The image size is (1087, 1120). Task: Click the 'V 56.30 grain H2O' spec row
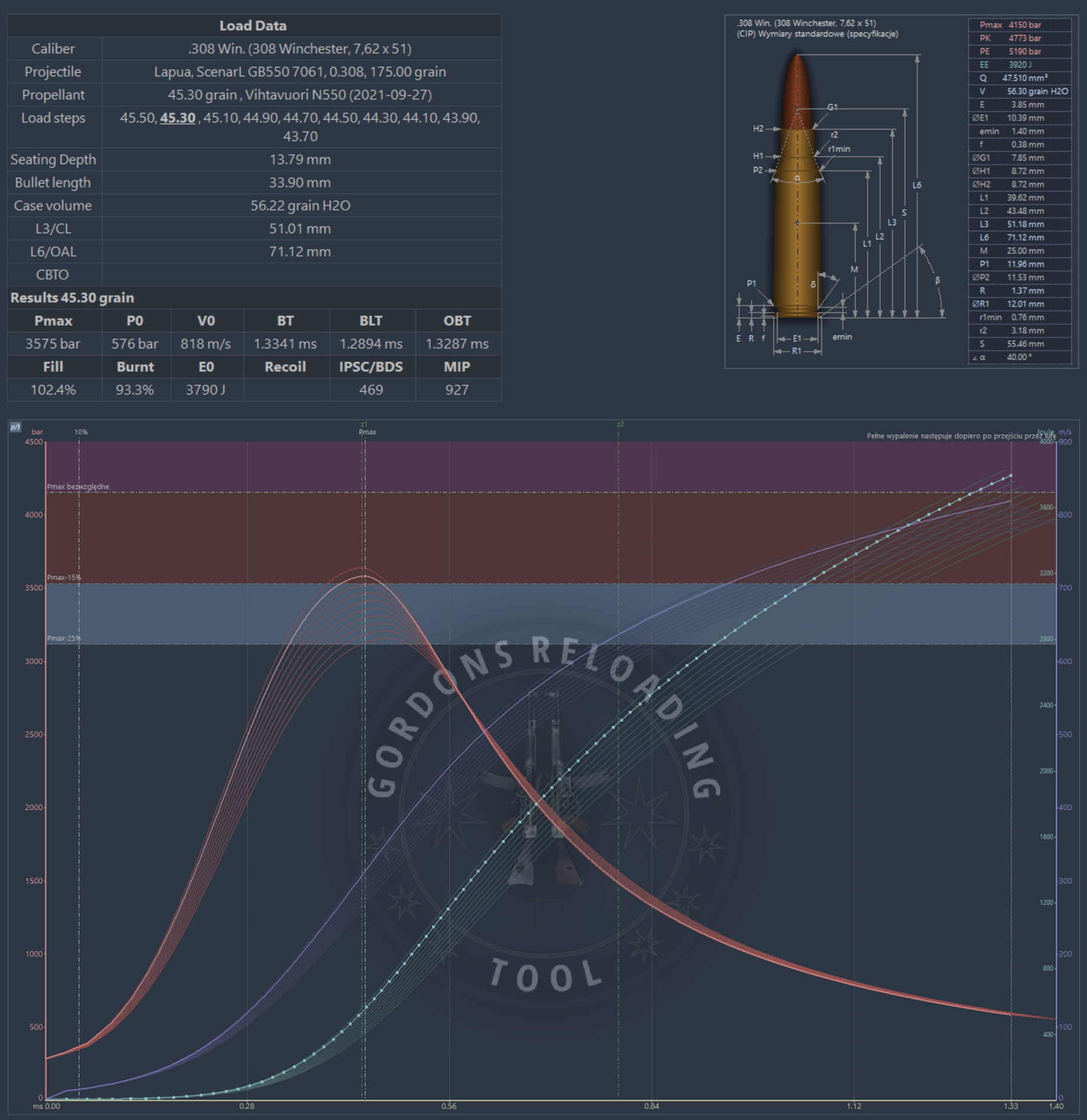point(1020,91)
